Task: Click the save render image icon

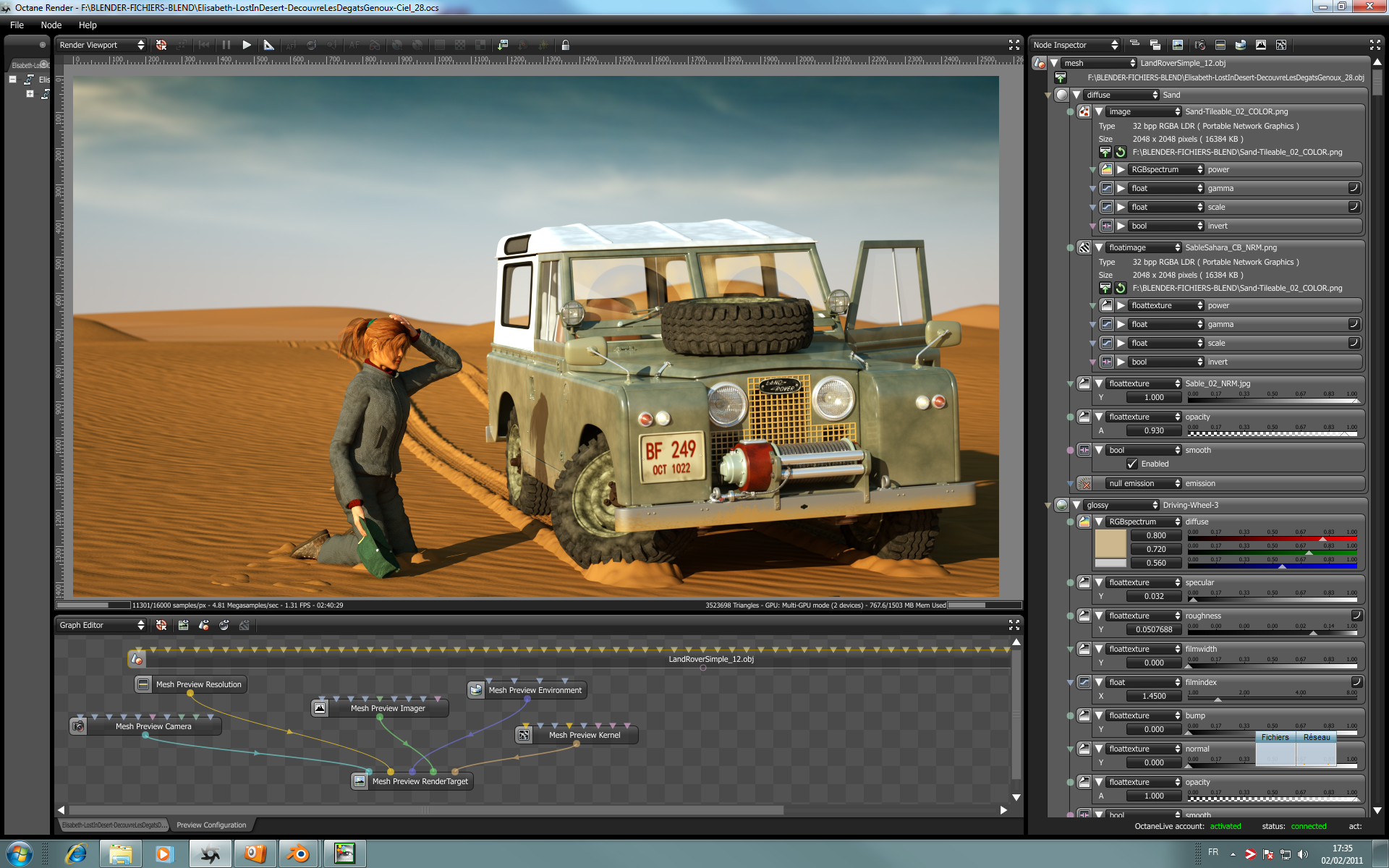Action: coord(503,45)
